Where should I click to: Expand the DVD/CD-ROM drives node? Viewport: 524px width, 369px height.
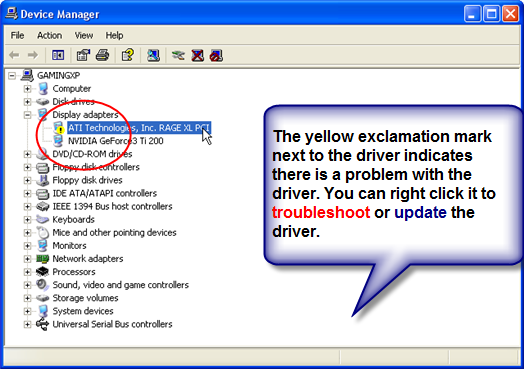tap(27, 154)
